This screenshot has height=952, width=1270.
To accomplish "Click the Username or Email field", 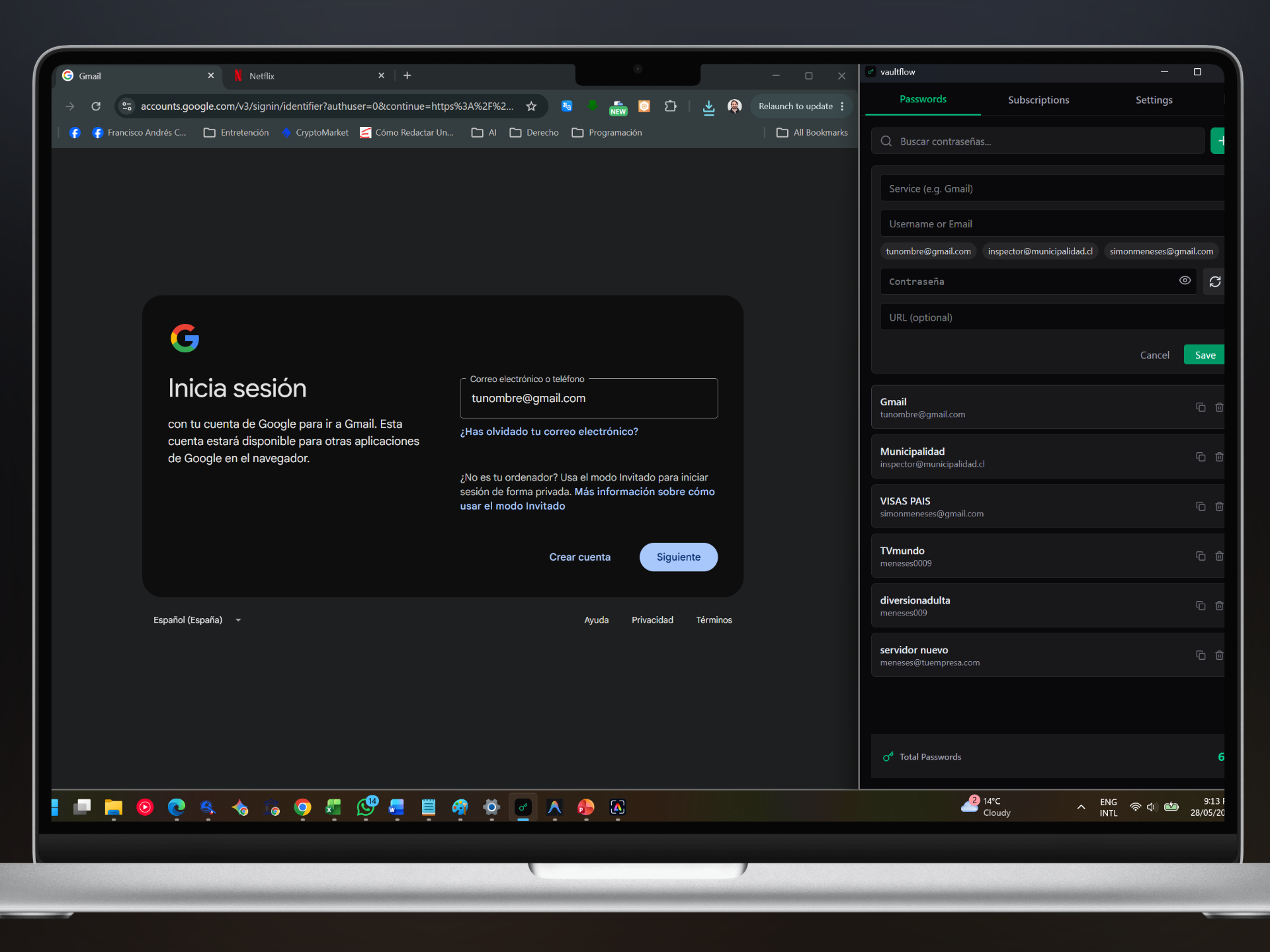I will pos(1052,223).
